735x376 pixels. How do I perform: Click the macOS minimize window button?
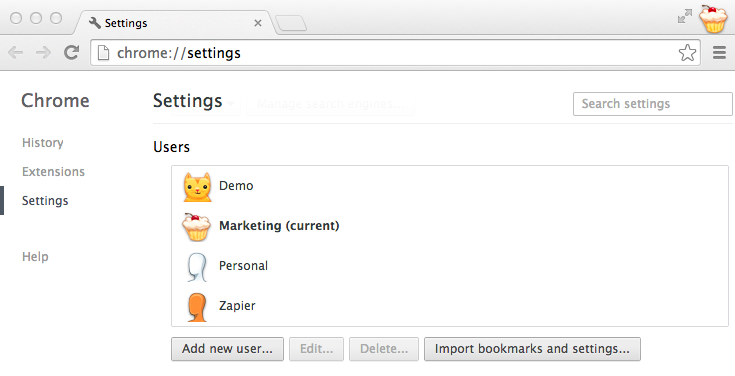coord(36,18)
